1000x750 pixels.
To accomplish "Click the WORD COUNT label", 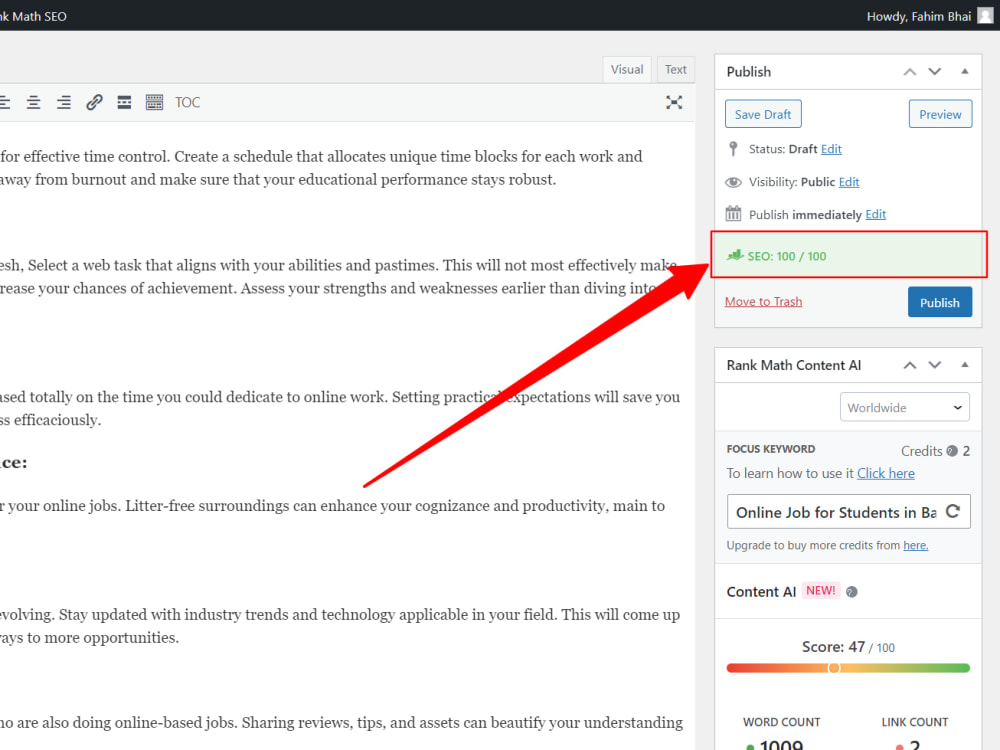I will [x=782, y=722].
